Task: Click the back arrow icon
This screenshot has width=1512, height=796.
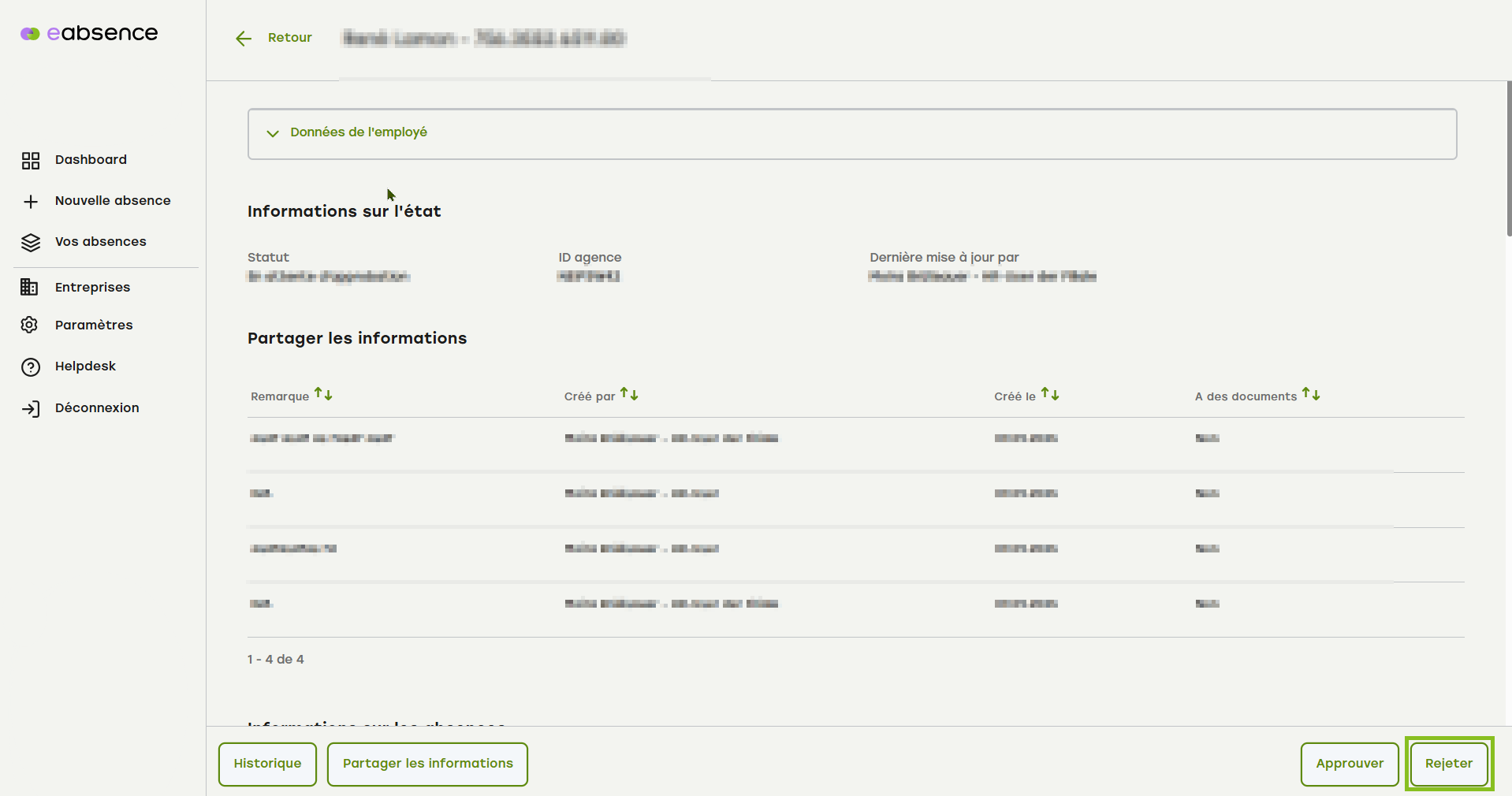Action: (x=244, y=39)
